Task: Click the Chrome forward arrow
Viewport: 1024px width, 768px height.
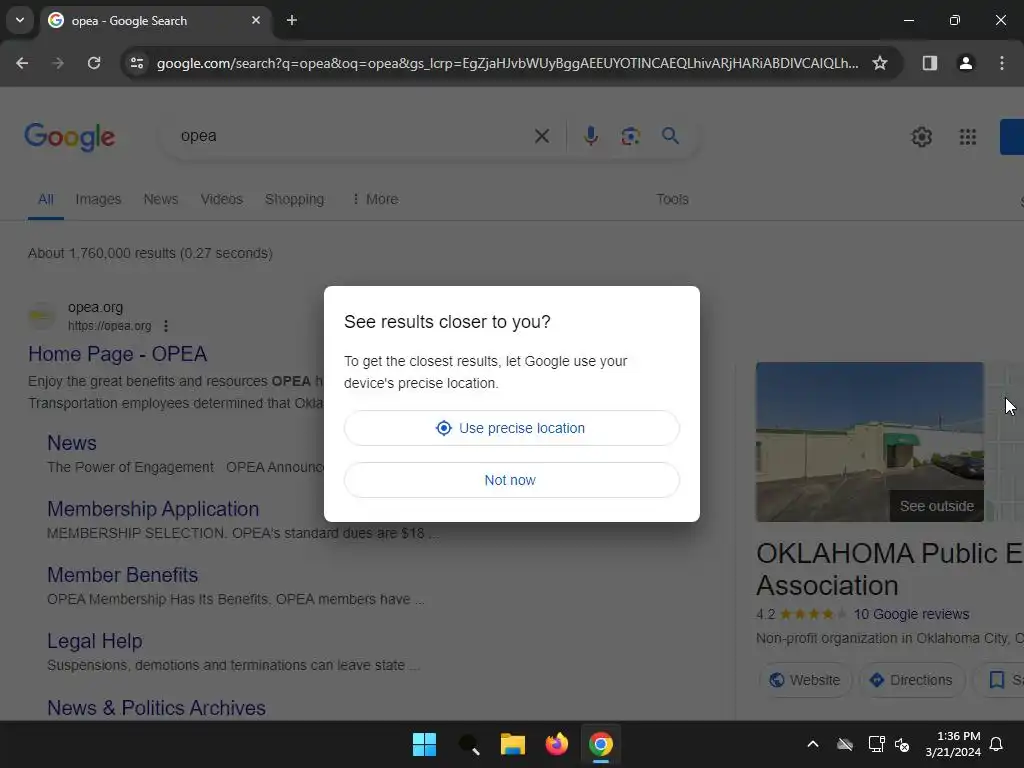Action: tap(58, 63)
